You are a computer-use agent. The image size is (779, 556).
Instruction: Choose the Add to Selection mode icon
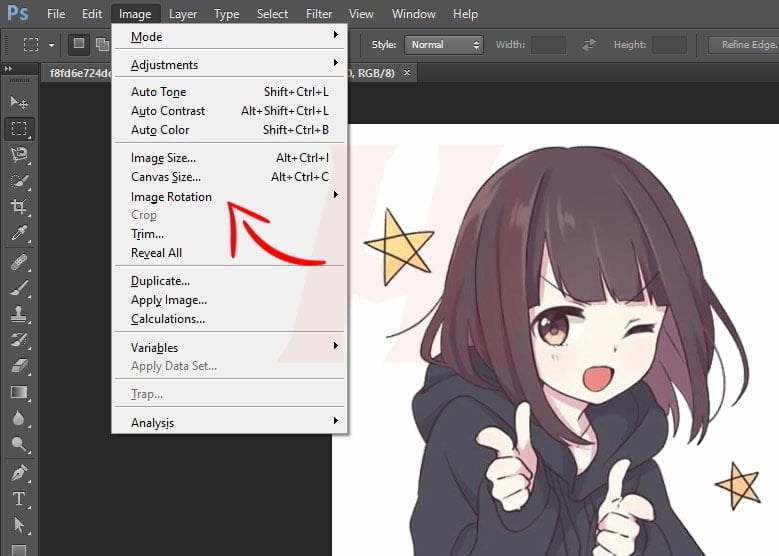click(x=102, y=45)
